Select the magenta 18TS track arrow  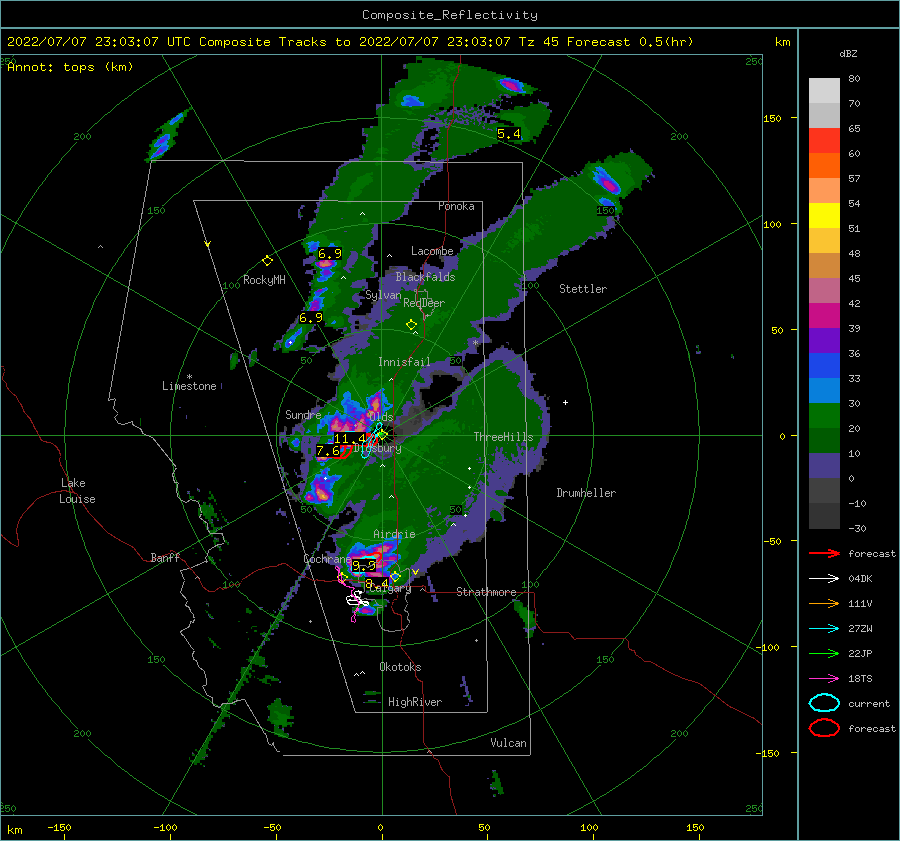tap(824, 679)
